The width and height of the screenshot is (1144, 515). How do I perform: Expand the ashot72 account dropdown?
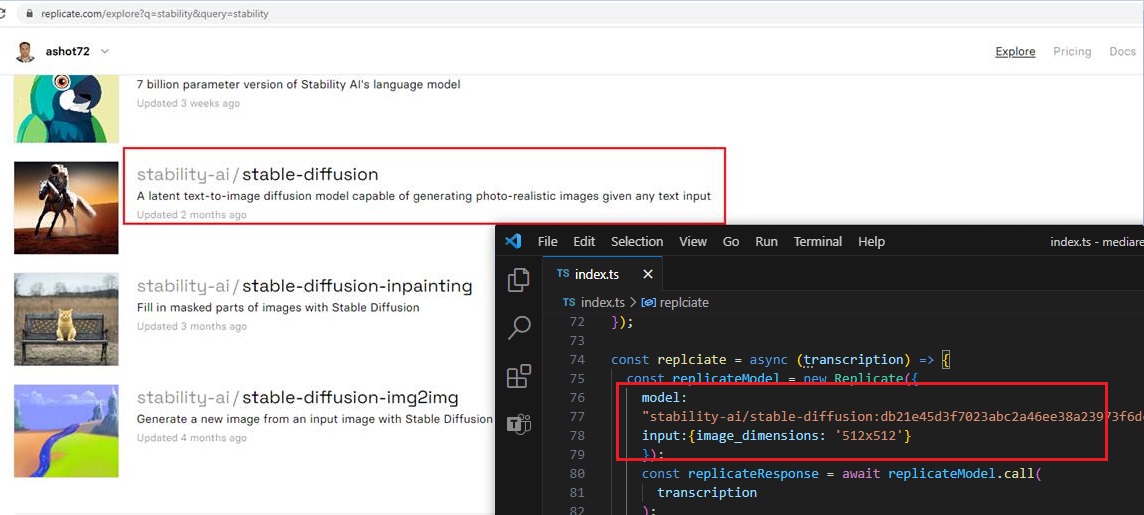coord(104,51)
